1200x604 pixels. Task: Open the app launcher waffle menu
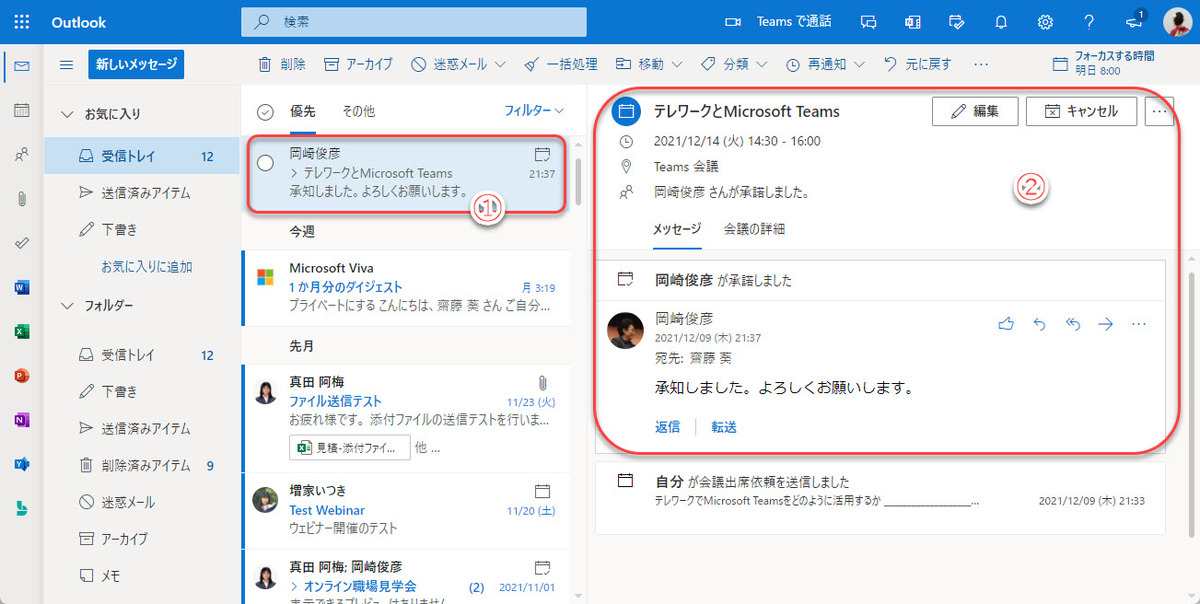click(22, 22)
